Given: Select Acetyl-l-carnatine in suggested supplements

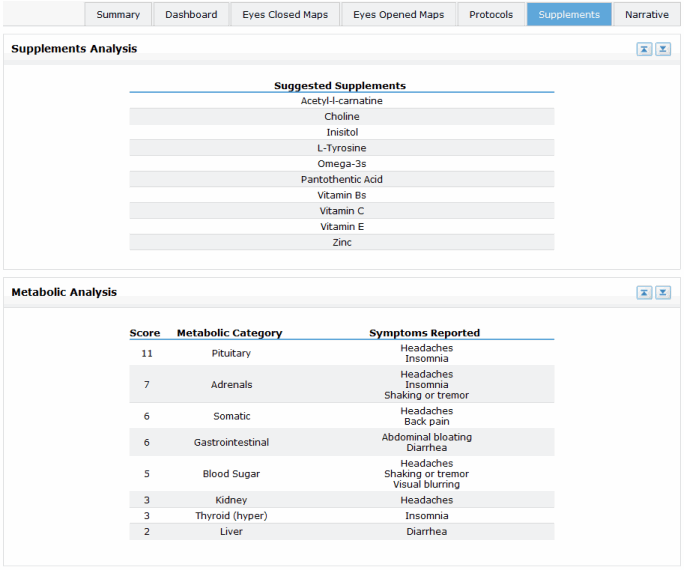Looking at the screenshot, I should pos(341,101).
